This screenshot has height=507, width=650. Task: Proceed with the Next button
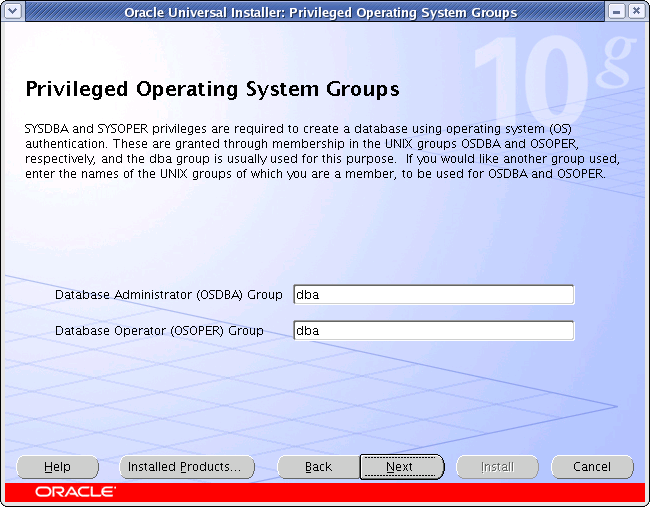click(x=402, y=467)
